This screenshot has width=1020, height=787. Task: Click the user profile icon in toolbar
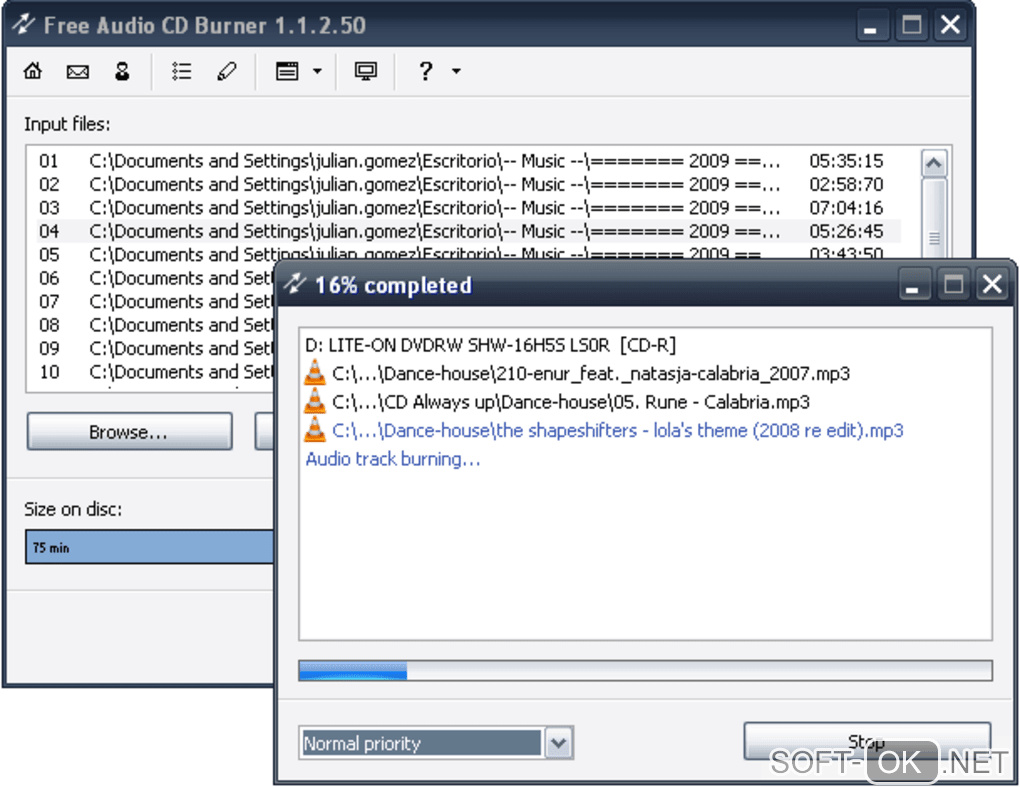pos(122,70)
